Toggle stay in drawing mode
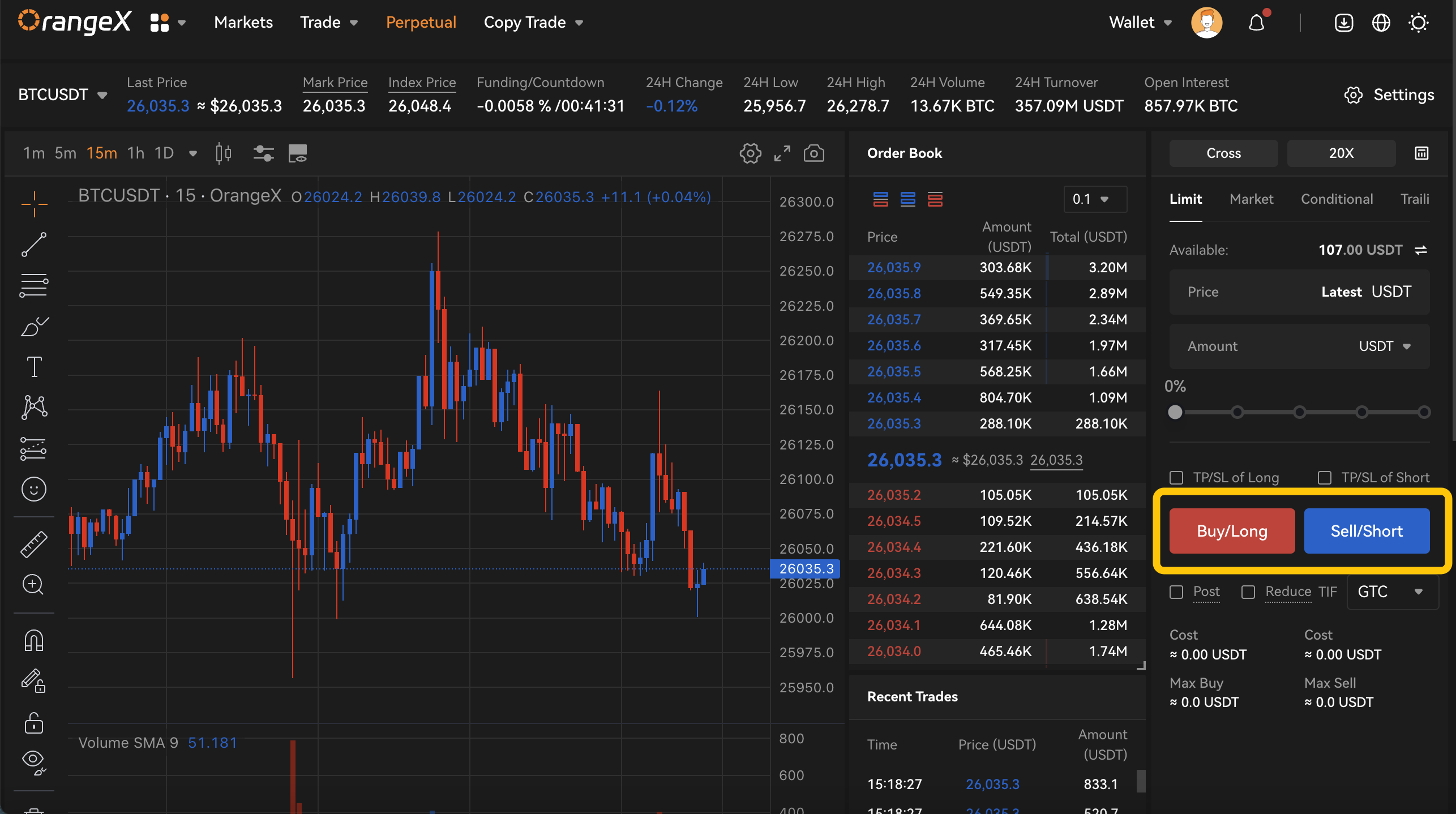This screenshot has width=1456, height=814. 34,681
